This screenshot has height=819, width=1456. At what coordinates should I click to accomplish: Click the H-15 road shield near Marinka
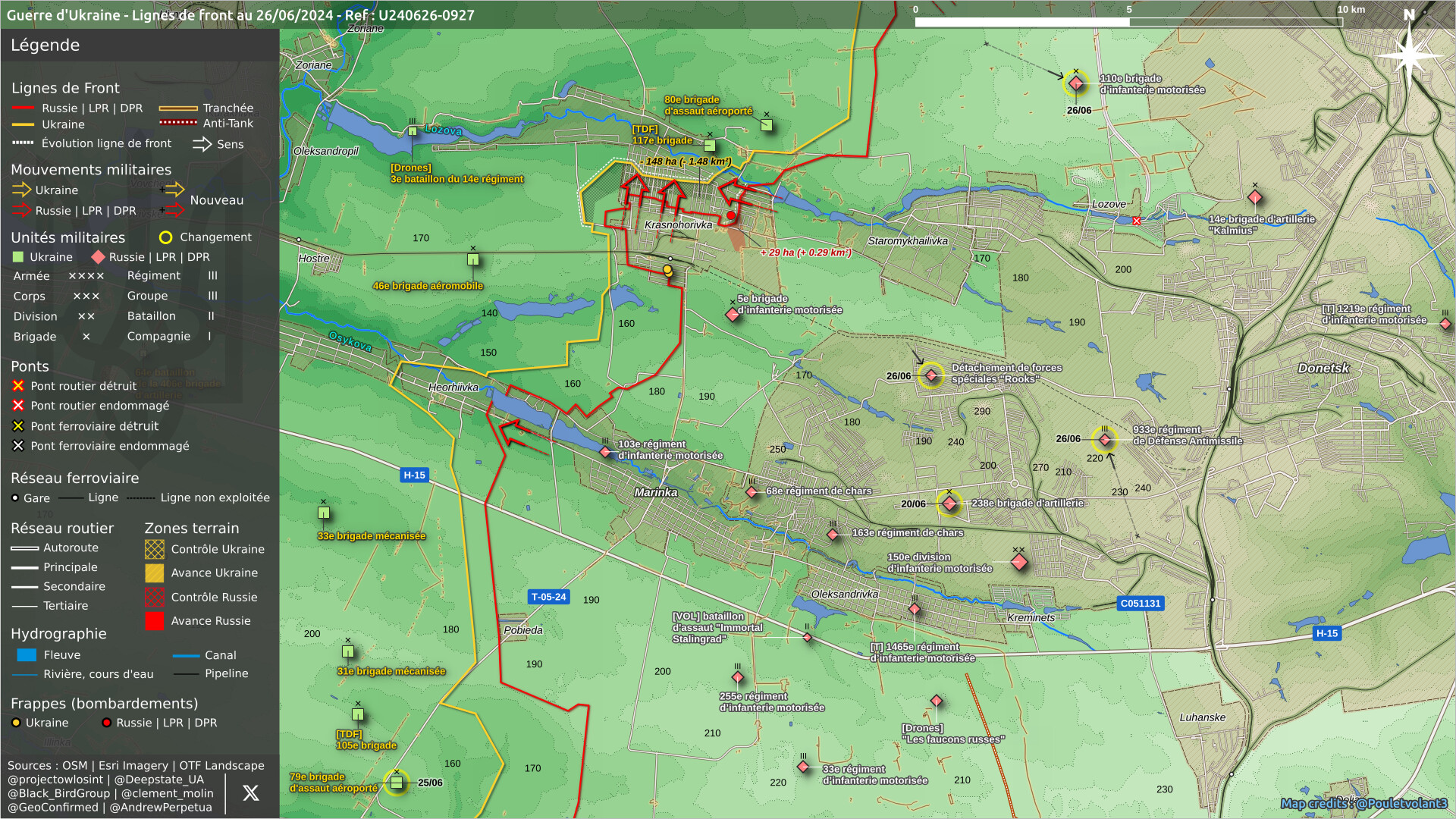tap(414, 475)
